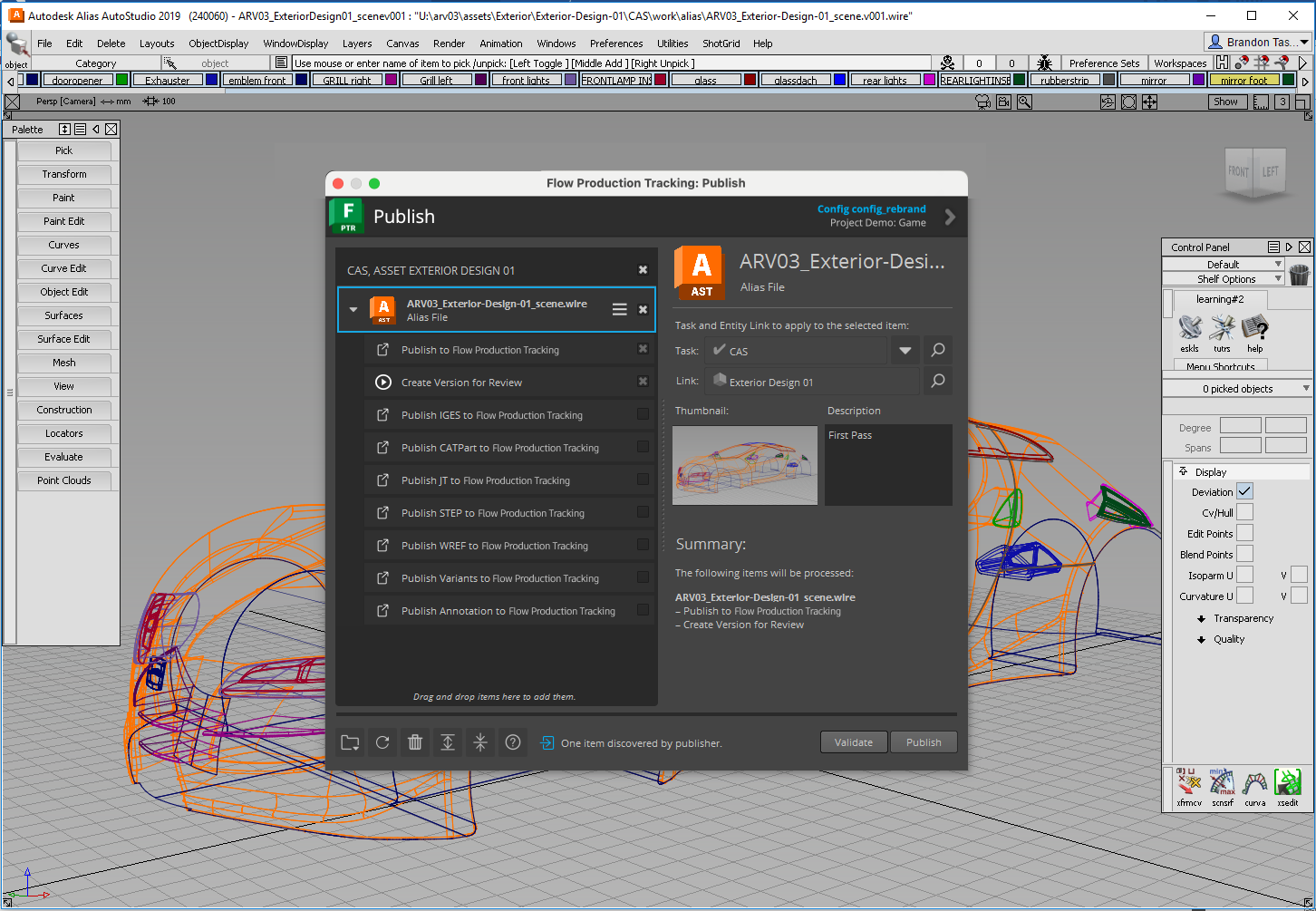The width and height of the screenshot is (1316, 911).
Task: Open the help shelf icon in Control Panel
Action: point(1255,332)
